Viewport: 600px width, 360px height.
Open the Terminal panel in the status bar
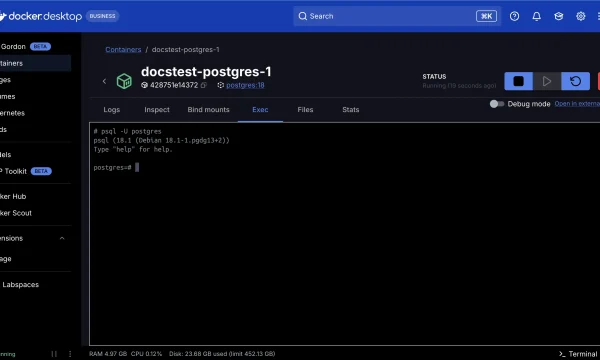578,354
